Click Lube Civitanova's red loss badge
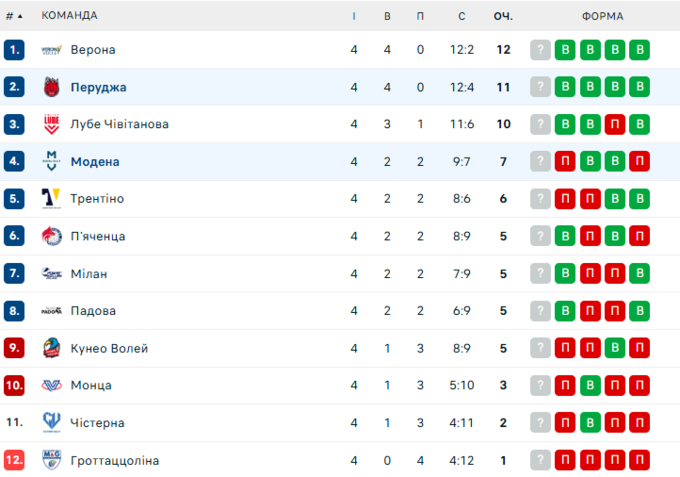 614,124
